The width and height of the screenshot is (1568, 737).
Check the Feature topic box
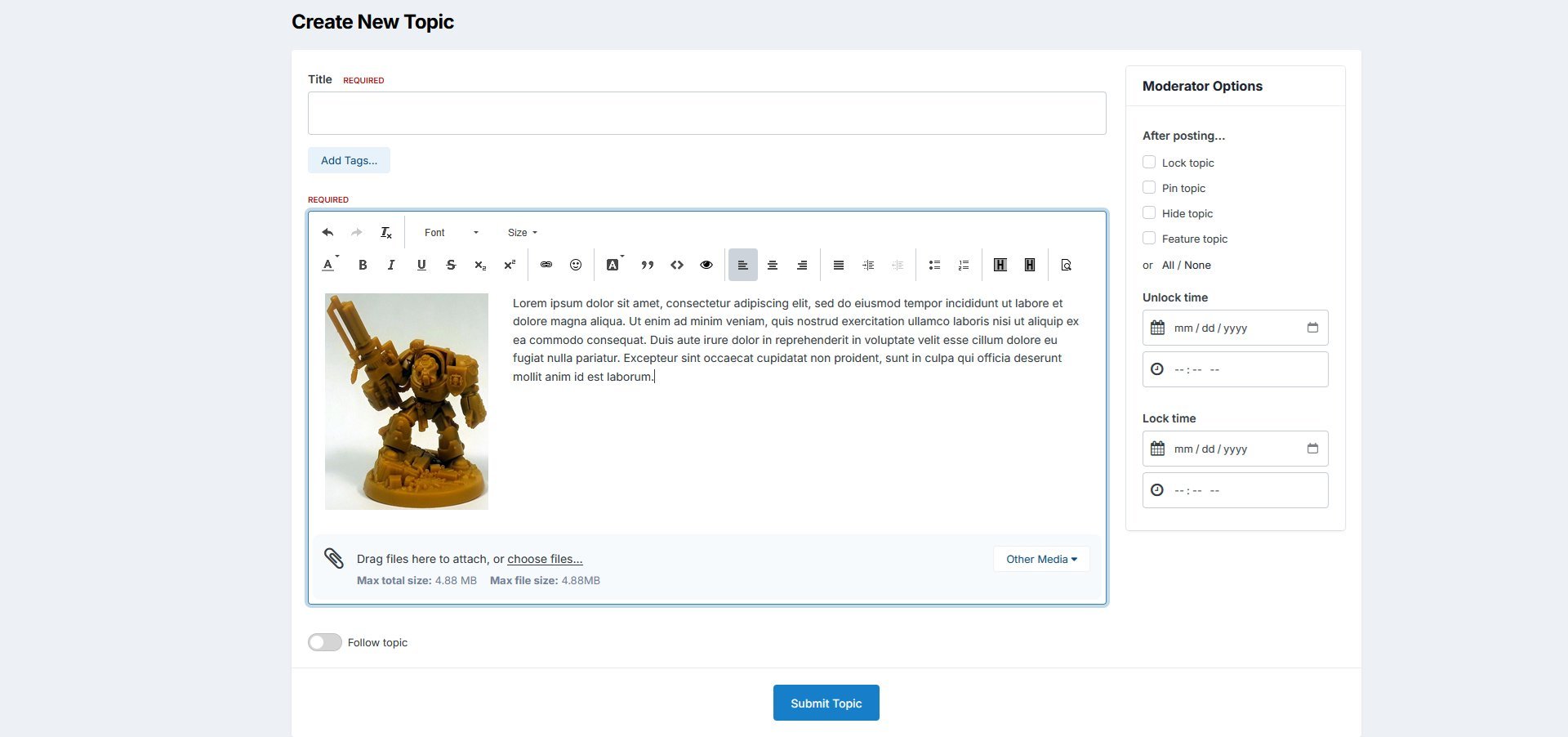(x=1149, y=239)
